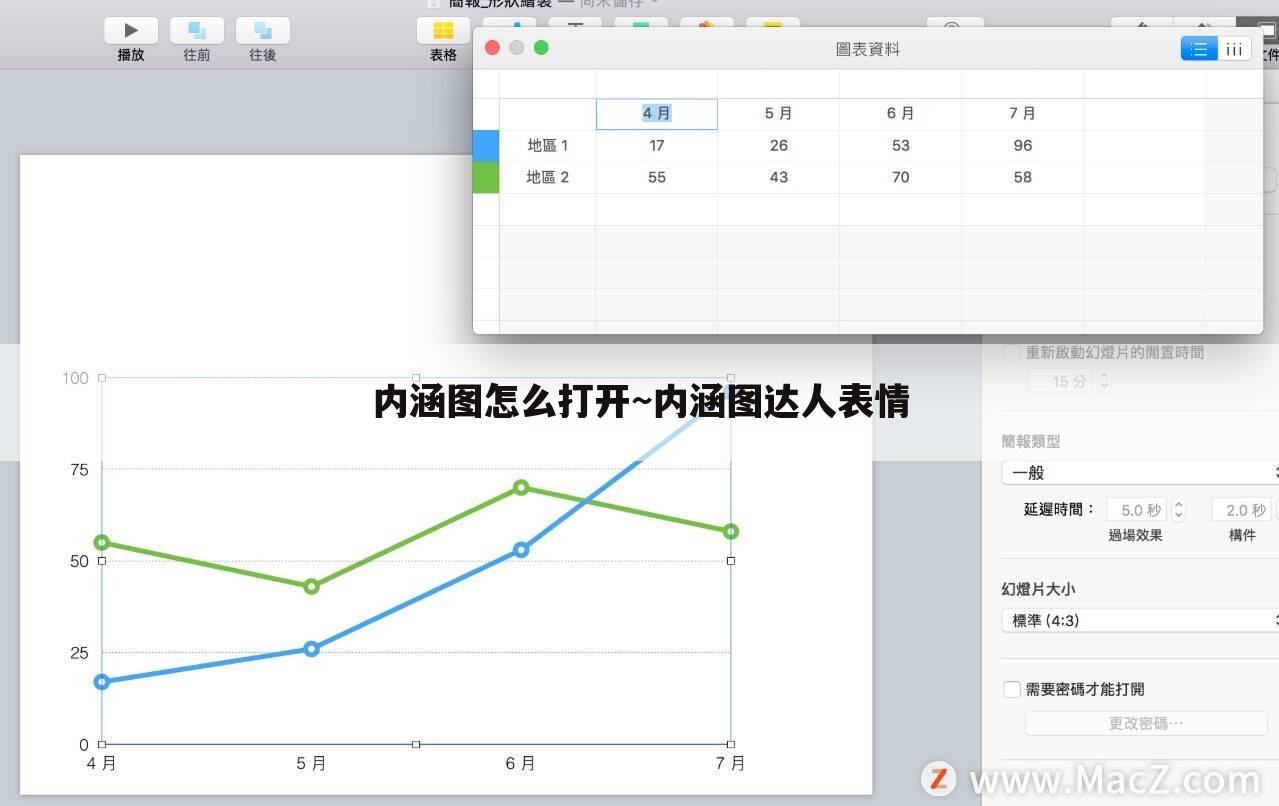Screen dimensions: 1279x806
Task: Click the 100 label on chart's vertical axis
Action: click(75, 378)
